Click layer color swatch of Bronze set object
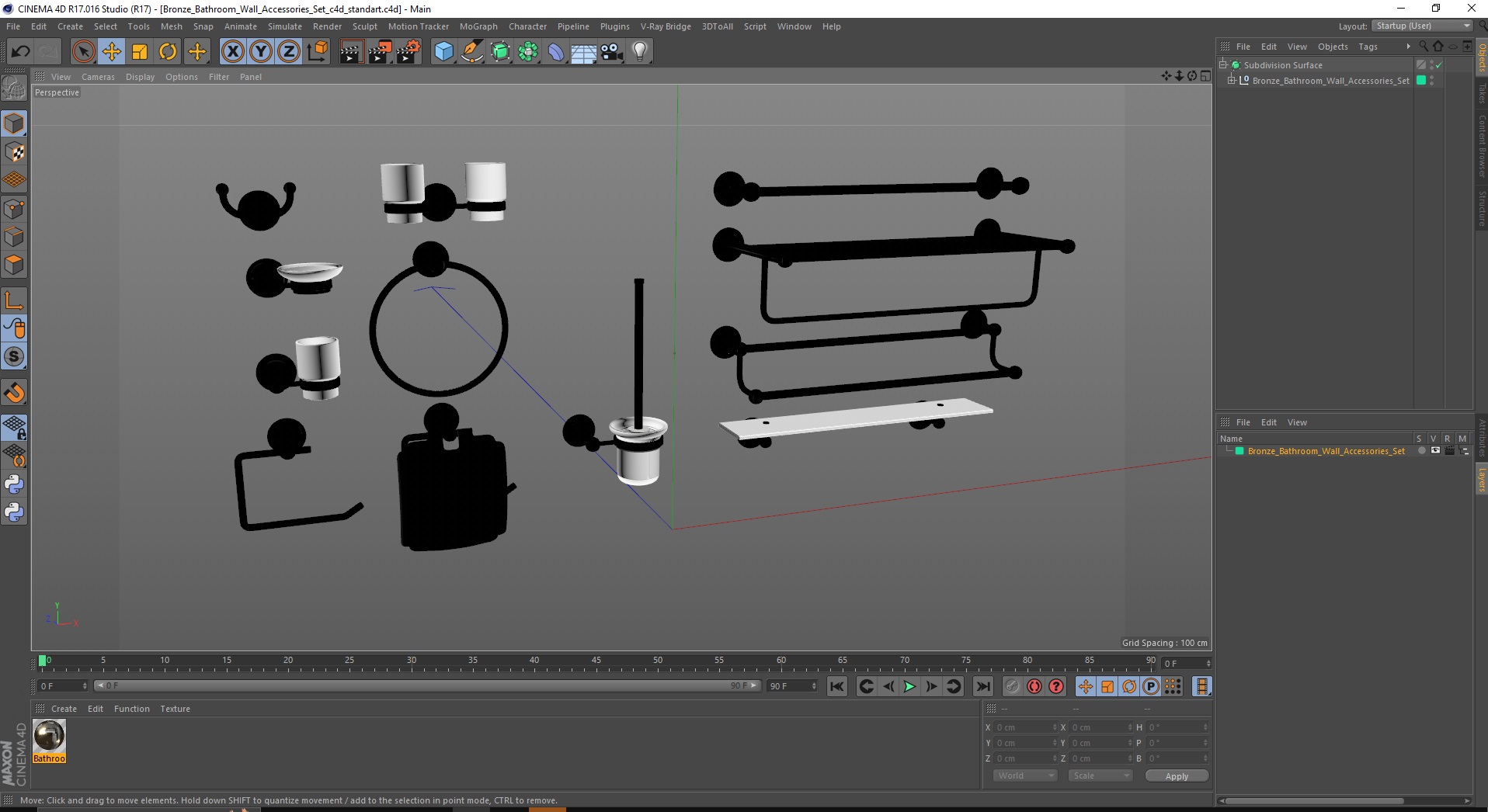This screenshot has height=812, width=1488. point(1421,81)
